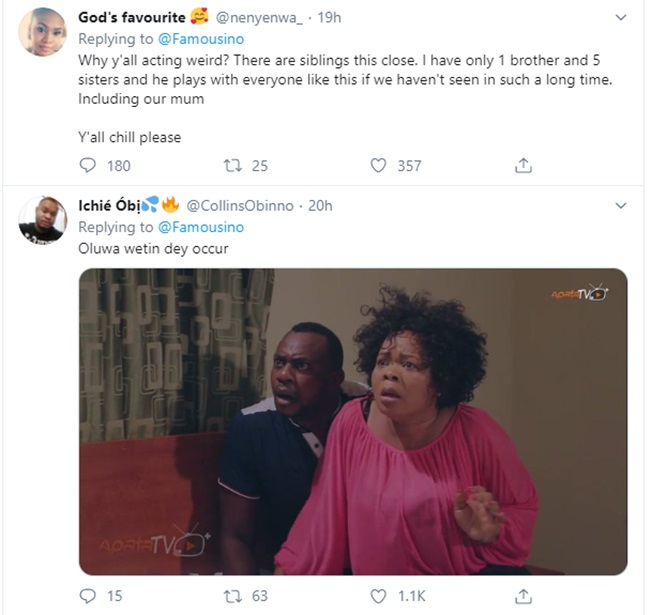This screenshot has height=615, width=651.
Task: Retweet the tweet by @nenyenwa_
Action: pos(232,165)
